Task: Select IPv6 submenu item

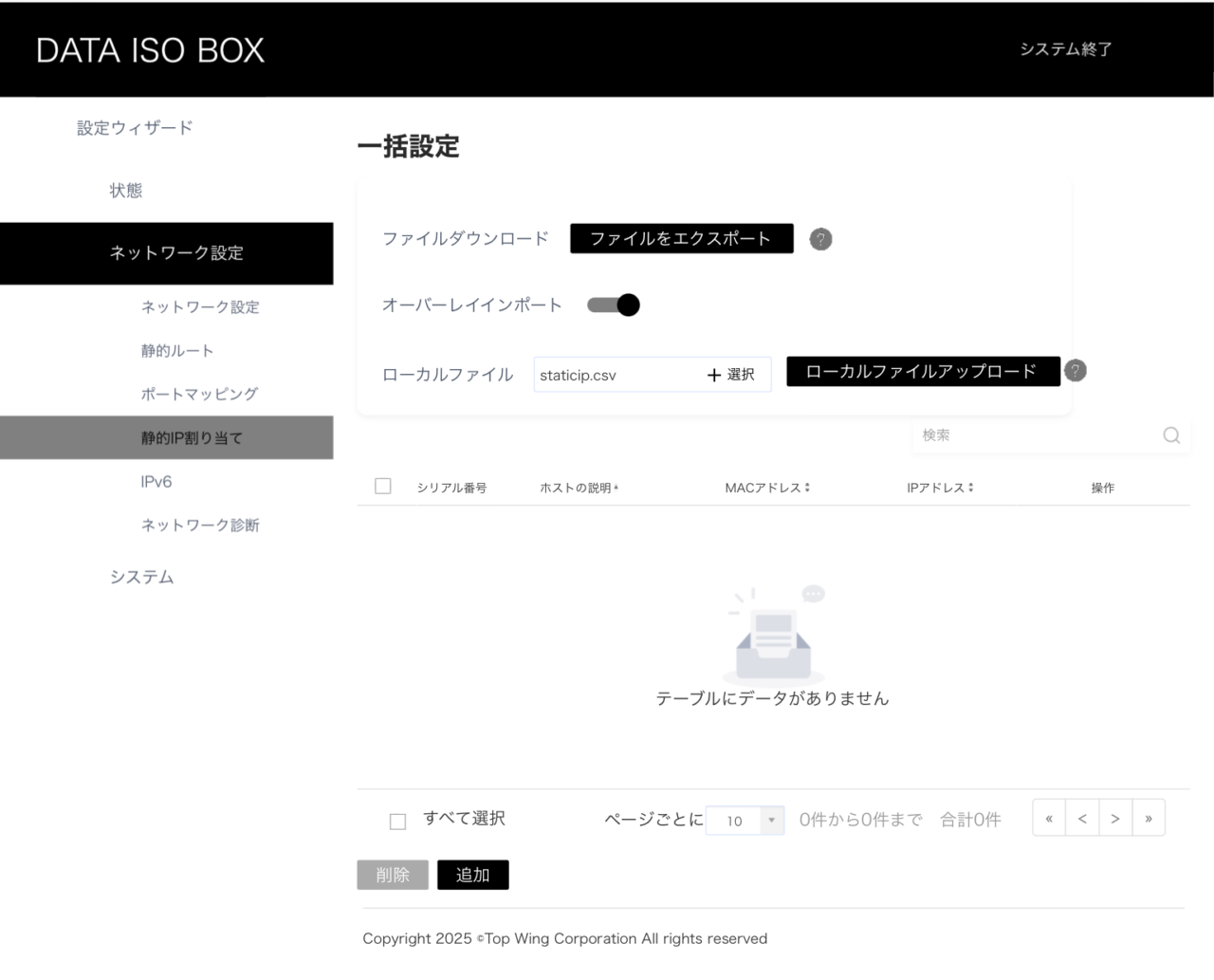Action: 156,482
